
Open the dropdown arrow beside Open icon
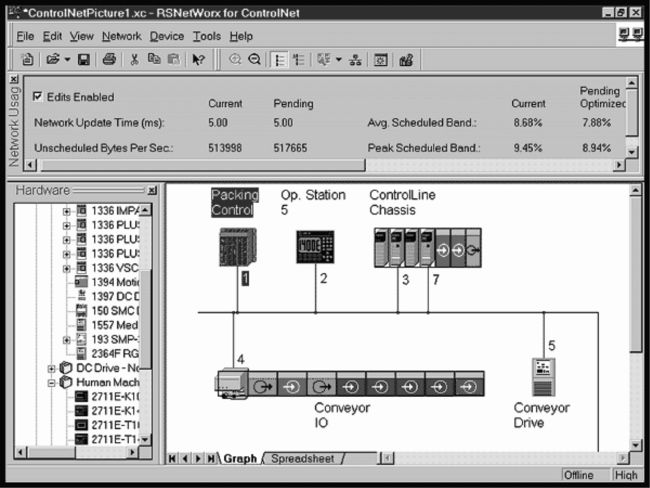[x=67, y=60]
